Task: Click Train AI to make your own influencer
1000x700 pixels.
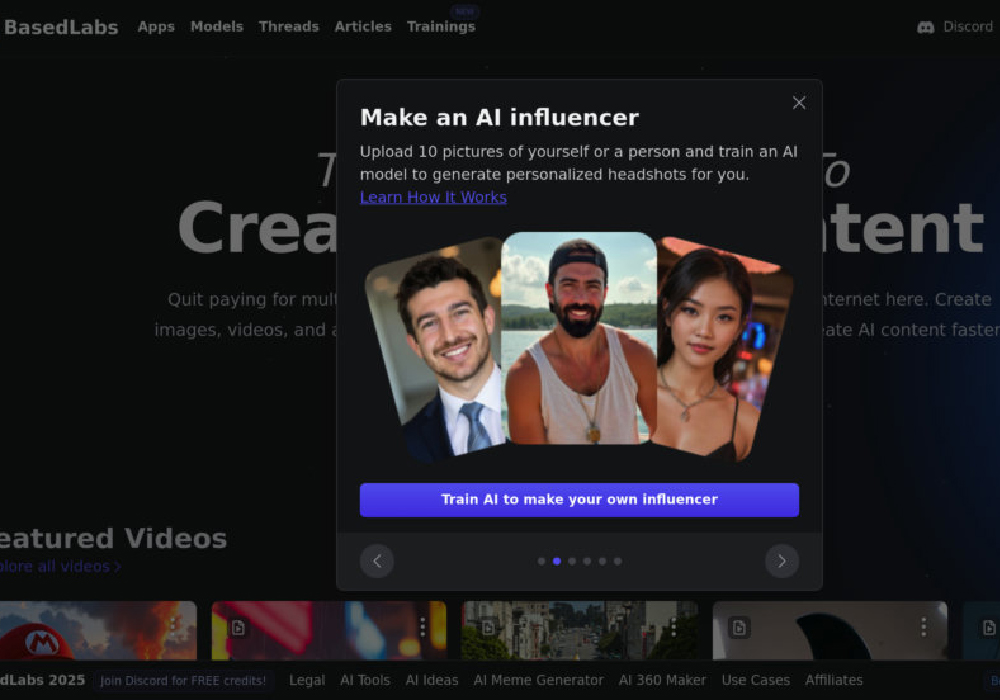Action: (x=579, y=500)
